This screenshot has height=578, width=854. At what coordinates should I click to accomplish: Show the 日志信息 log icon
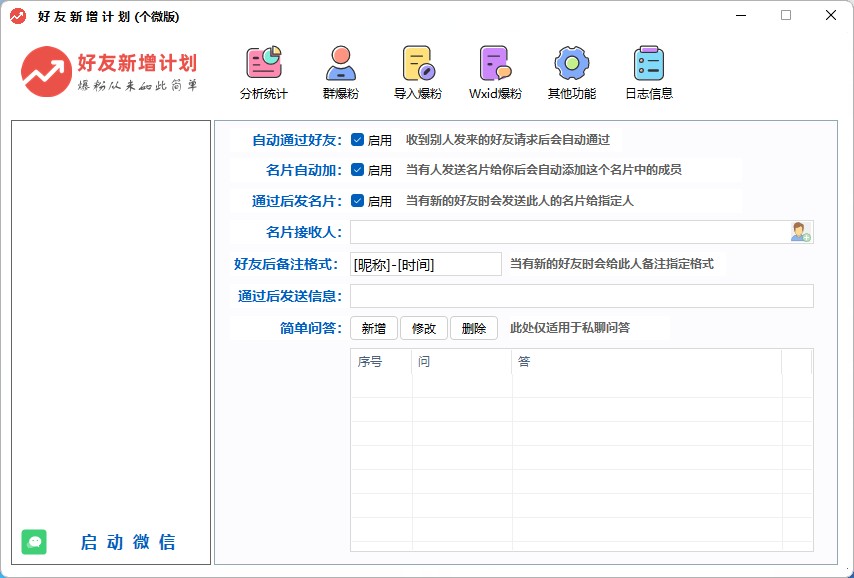[649, 64]
